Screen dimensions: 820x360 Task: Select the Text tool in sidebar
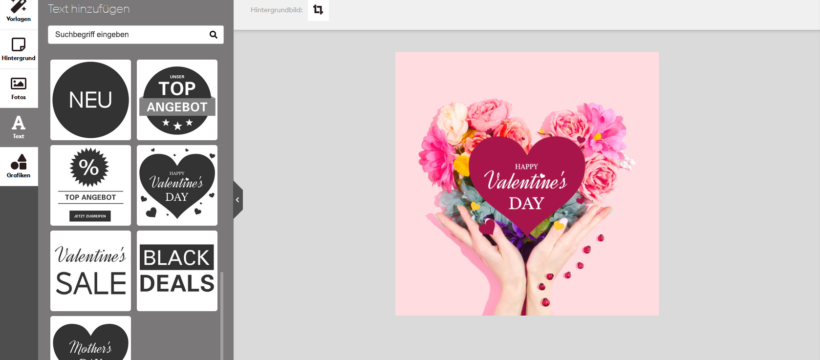[19, 127]
